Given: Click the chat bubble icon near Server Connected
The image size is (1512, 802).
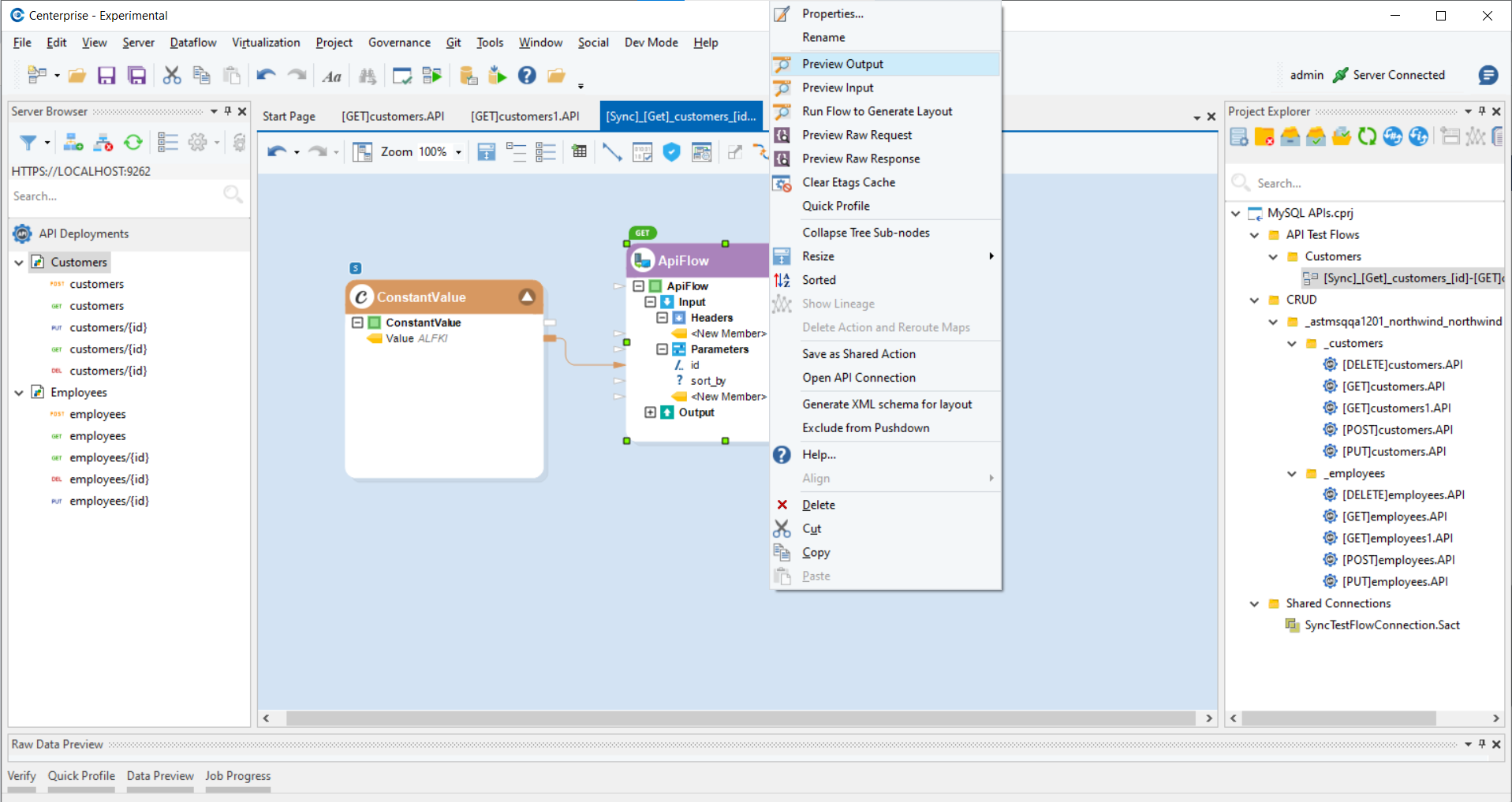Looking at the screenshot, I should (1488, 75).
